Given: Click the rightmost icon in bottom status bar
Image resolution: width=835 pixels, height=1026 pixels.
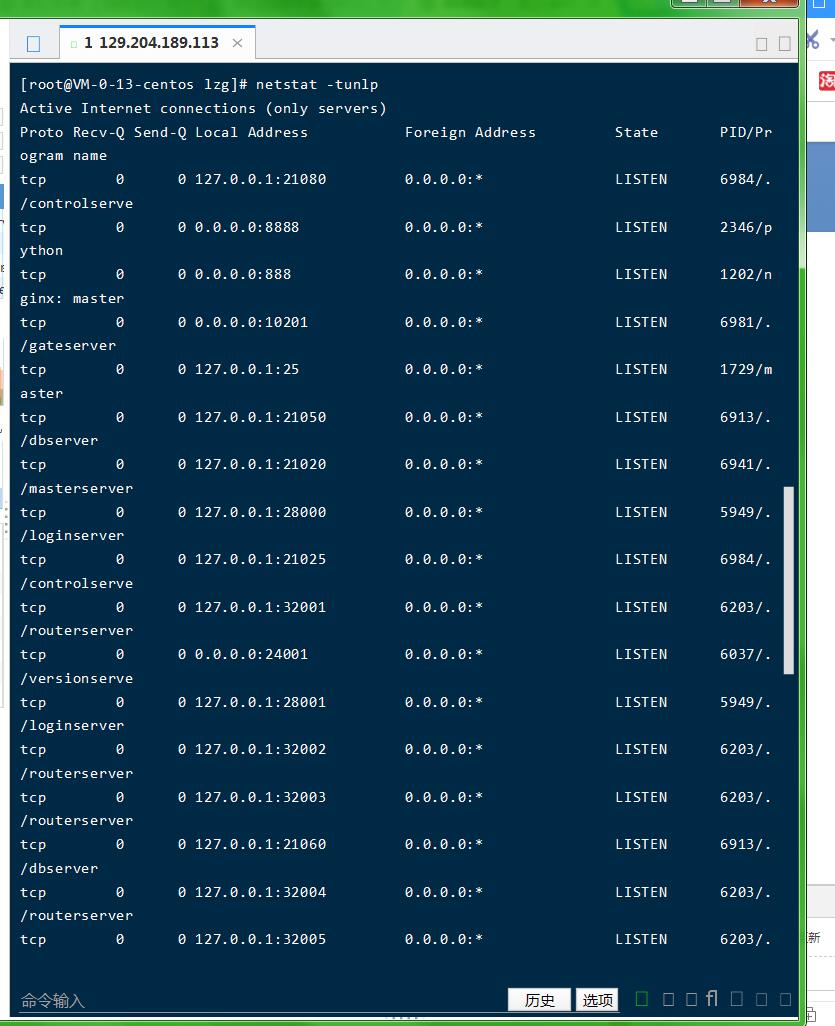Looking at the screenshot, I should [x=785, y=999].
